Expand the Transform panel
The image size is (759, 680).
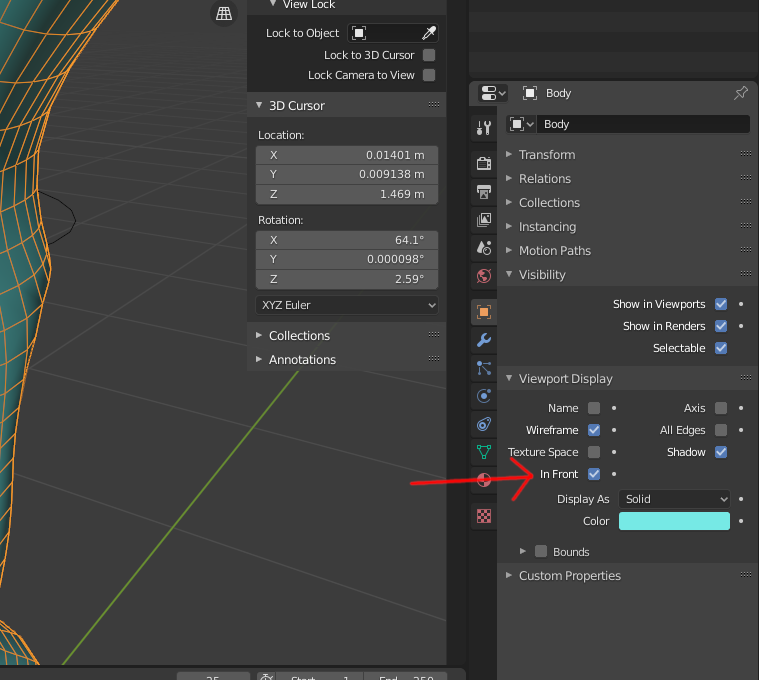tap(509, 154)
